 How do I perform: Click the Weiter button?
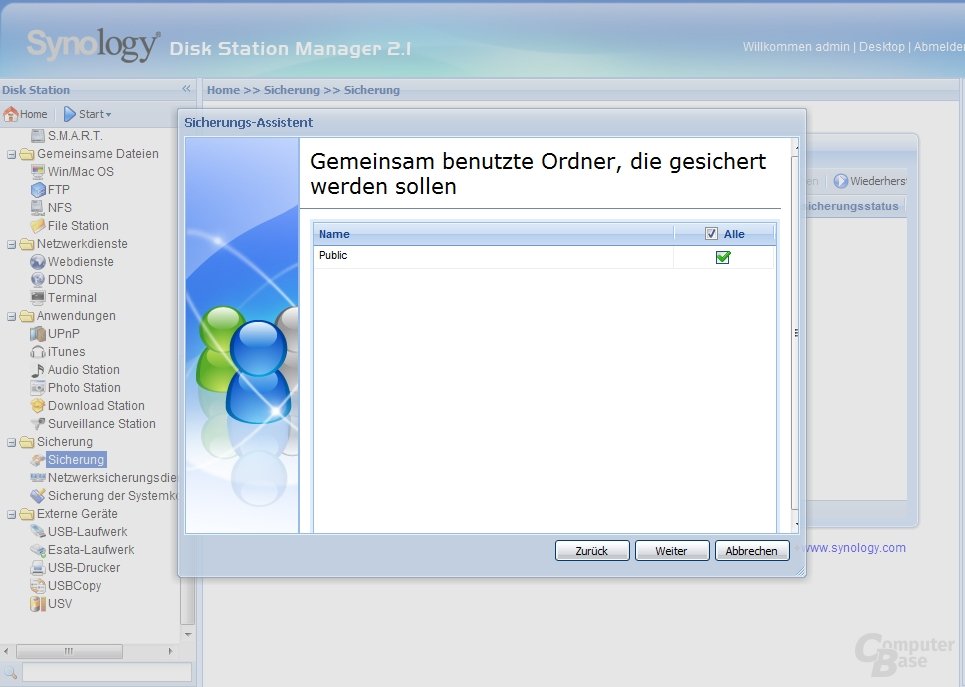(672, 550)
